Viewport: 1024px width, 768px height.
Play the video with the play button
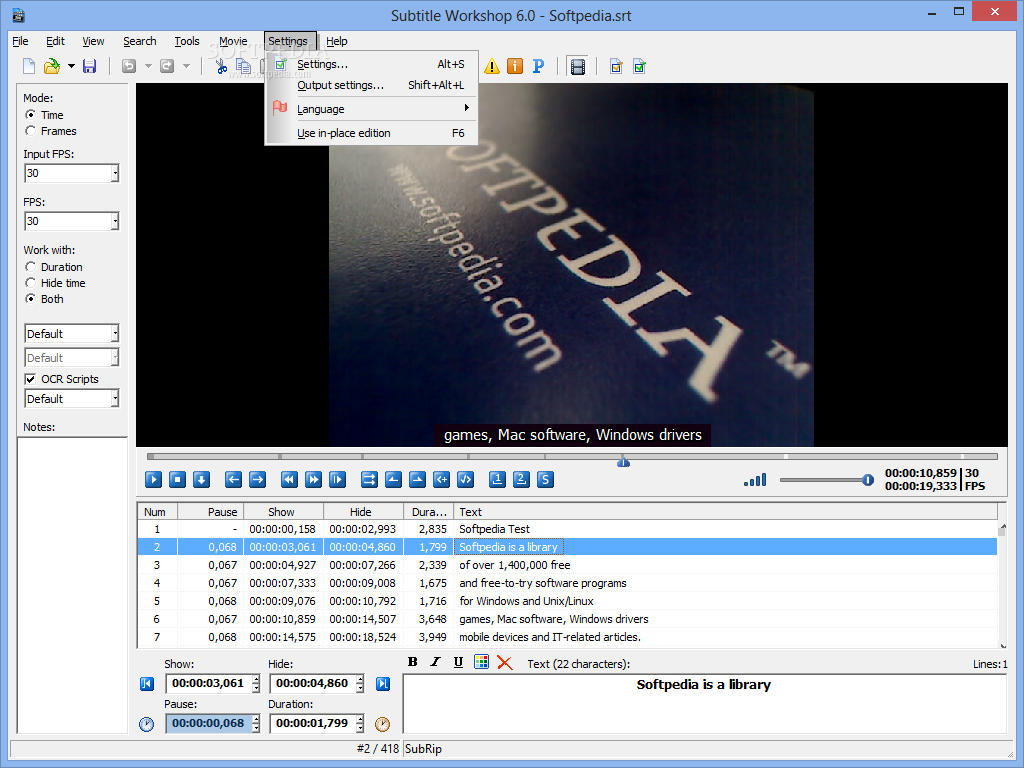pyautogui.click(x=153, y=479)
